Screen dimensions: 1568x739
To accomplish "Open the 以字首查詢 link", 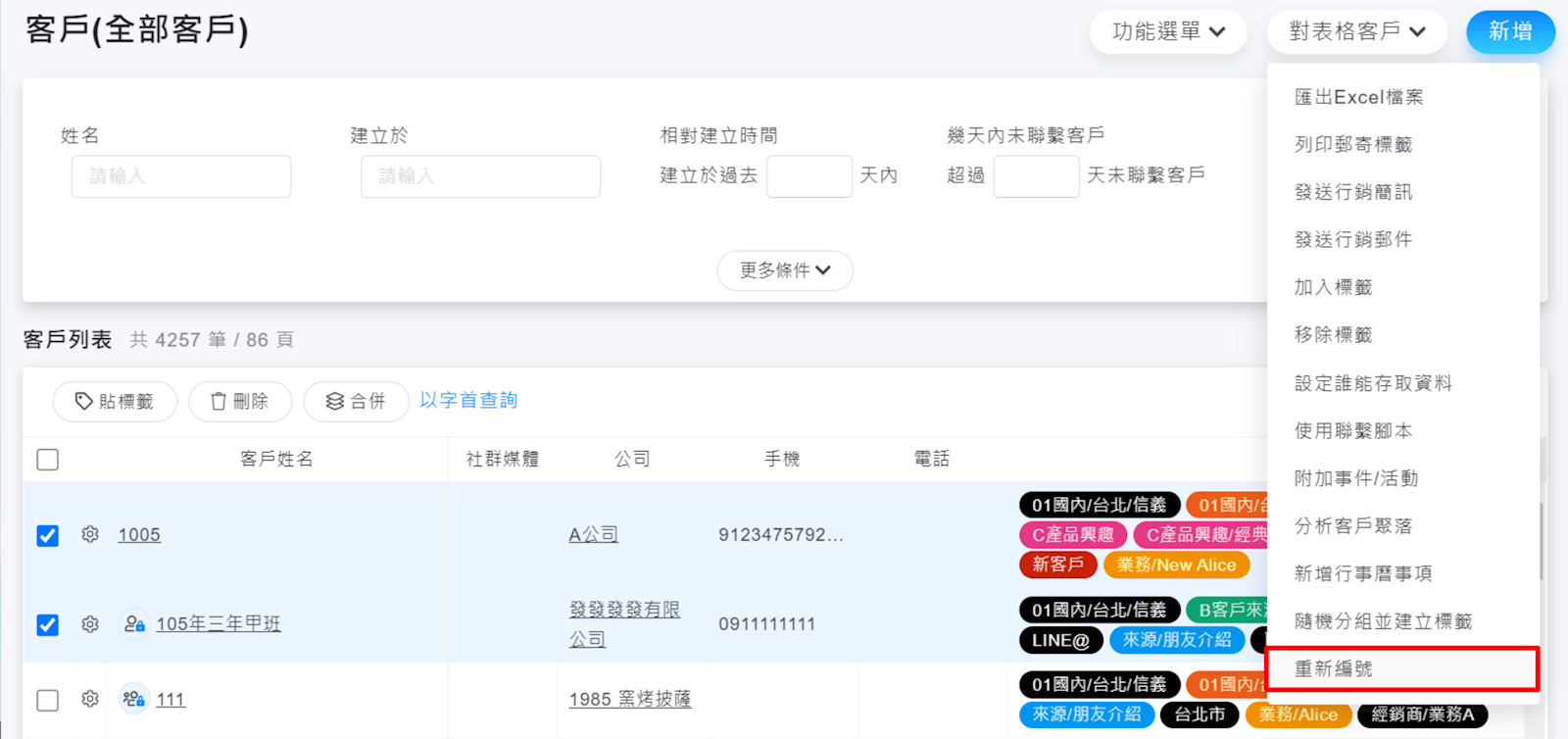I will pyautogui.click(x=468, y=401).
